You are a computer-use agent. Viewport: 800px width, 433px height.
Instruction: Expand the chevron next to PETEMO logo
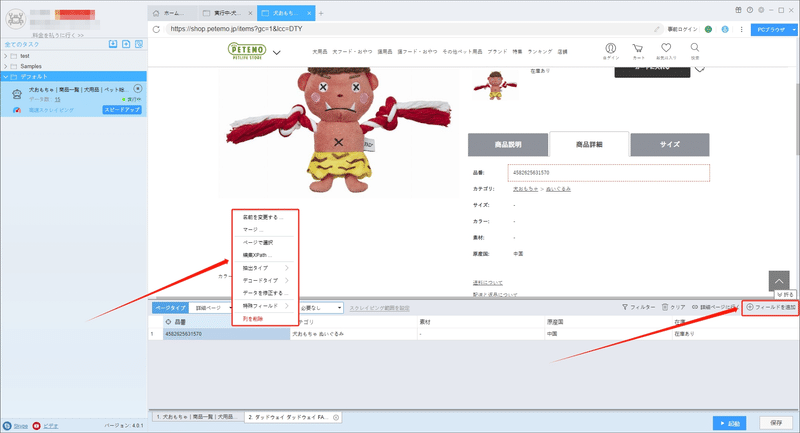pyautogui.click(x=277, y=52)
